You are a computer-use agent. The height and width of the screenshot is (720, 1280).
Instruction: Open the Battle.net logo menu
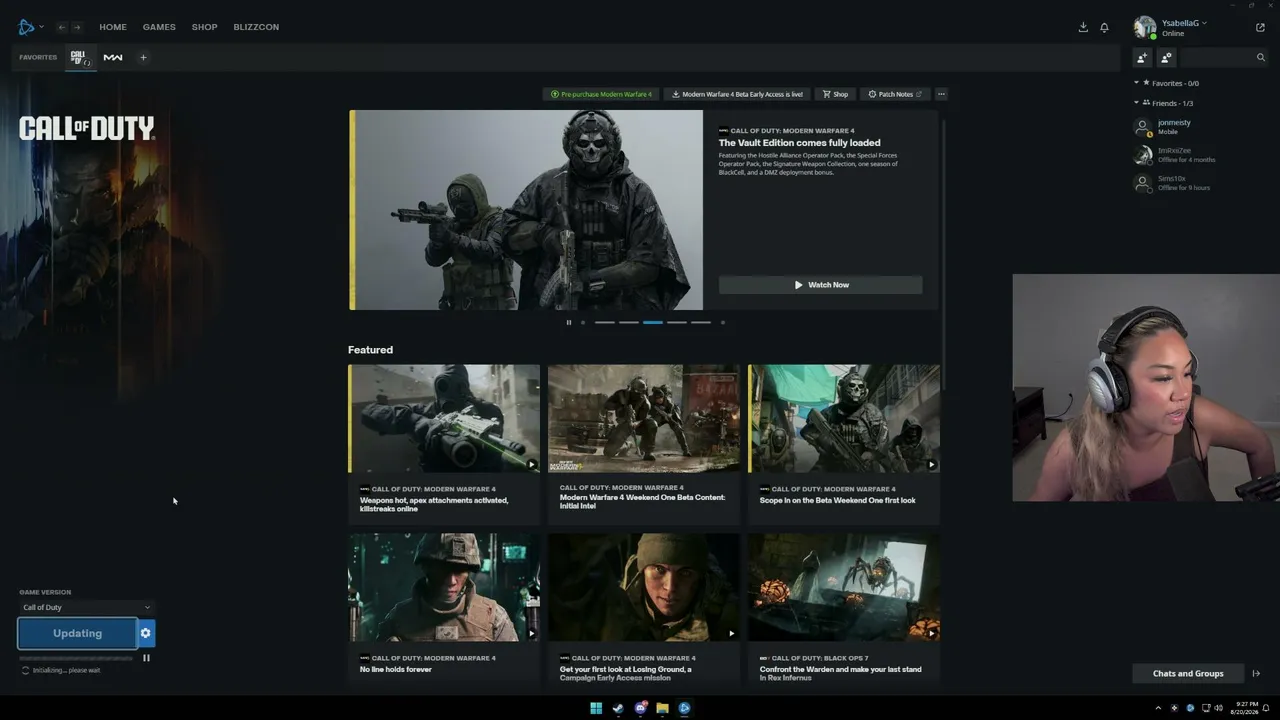click(x=29, y=27)
